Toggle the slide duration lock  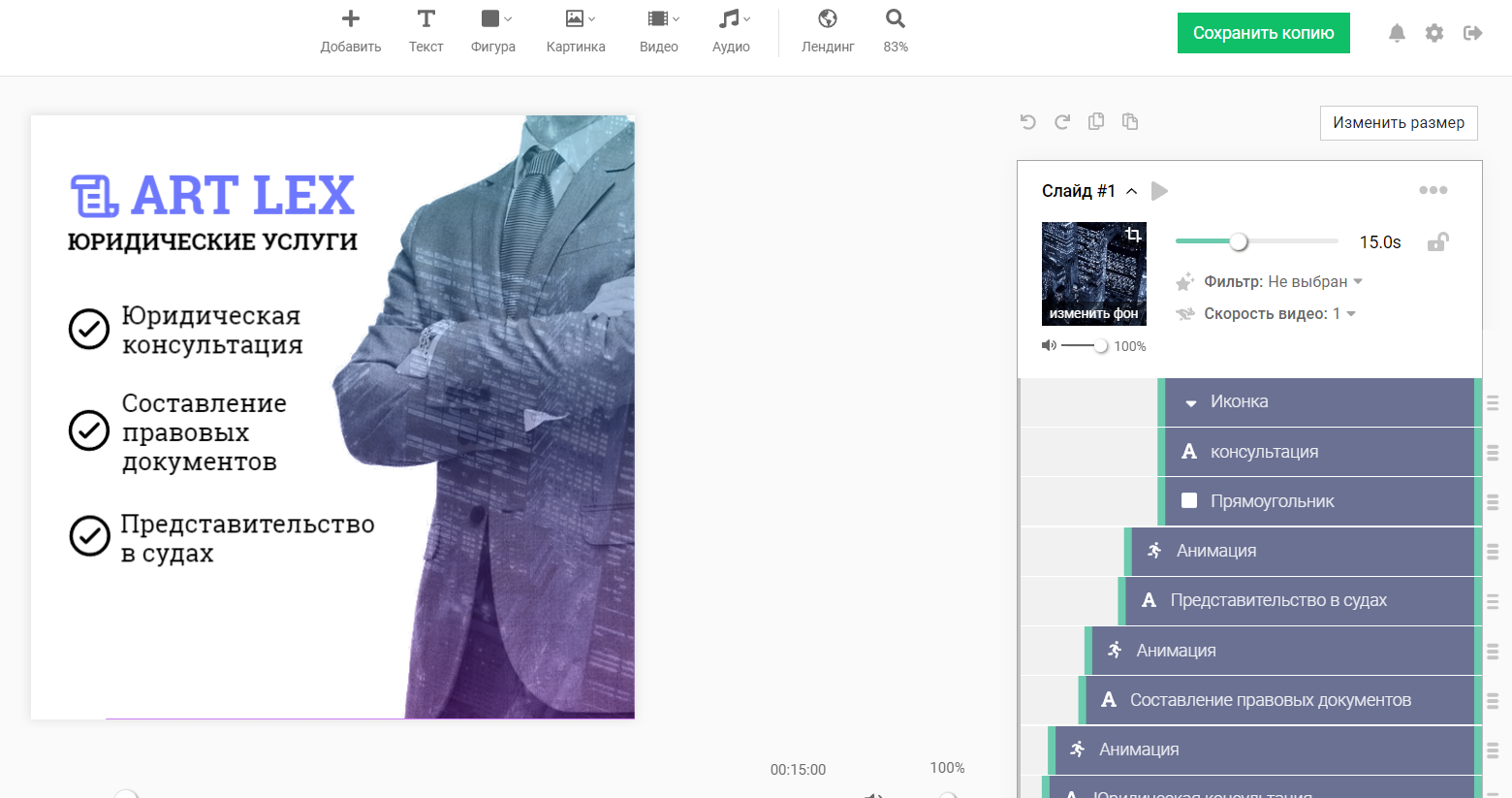pos(1438,241)
